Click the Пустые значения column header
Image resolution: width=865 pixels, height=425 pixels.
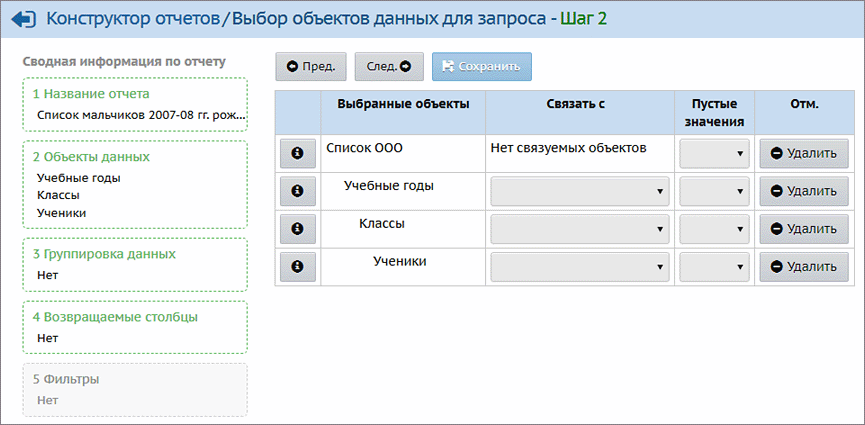[x=714, y=113]
